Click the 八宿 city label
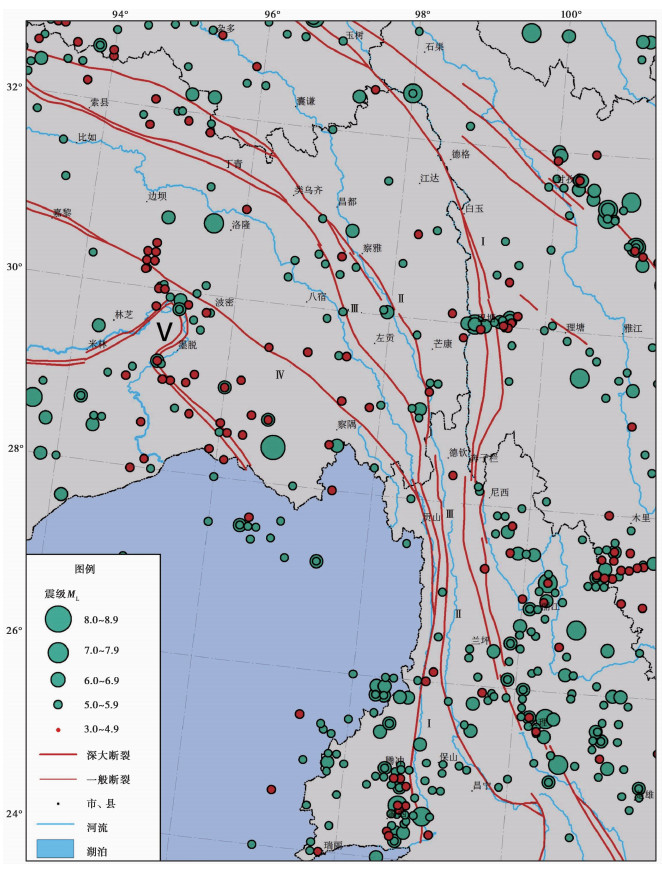Image resolution: width=662 pixels, height=869 pixels. click(317, 297)
